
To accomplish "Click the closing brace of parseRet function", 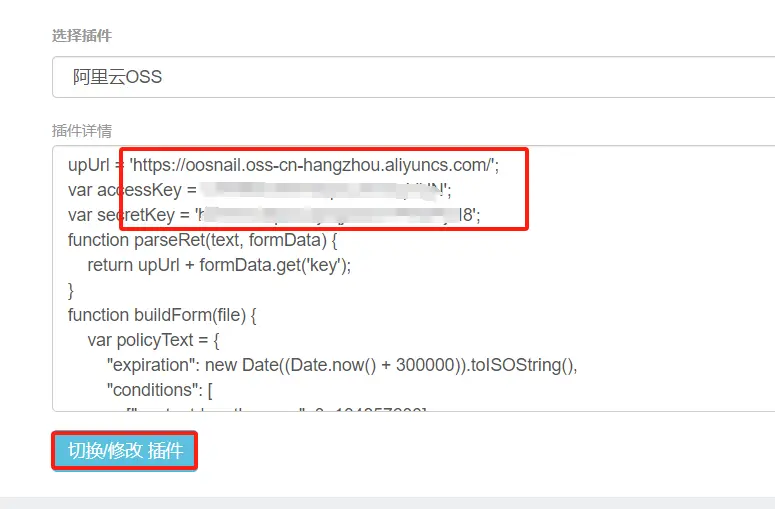I will pyautogui.click(x=71, y=291).
